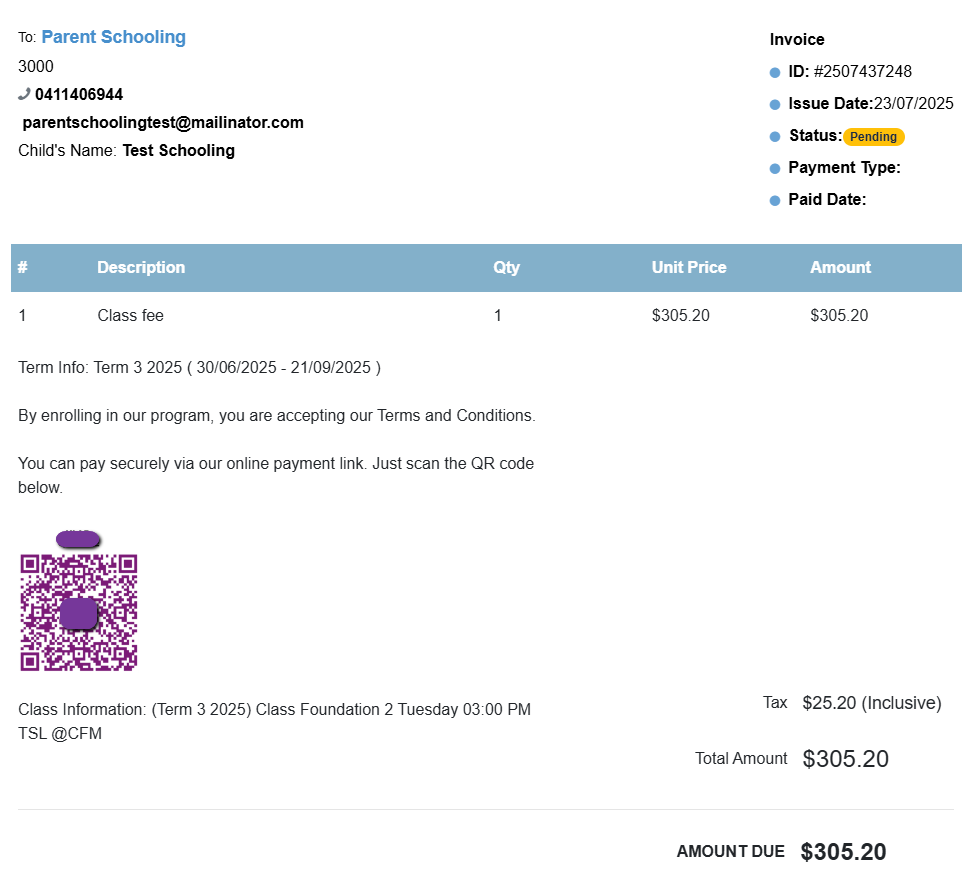Viewport: 967px width, 890px height.
Task: Click the Description column header
Action: point(141,268)
